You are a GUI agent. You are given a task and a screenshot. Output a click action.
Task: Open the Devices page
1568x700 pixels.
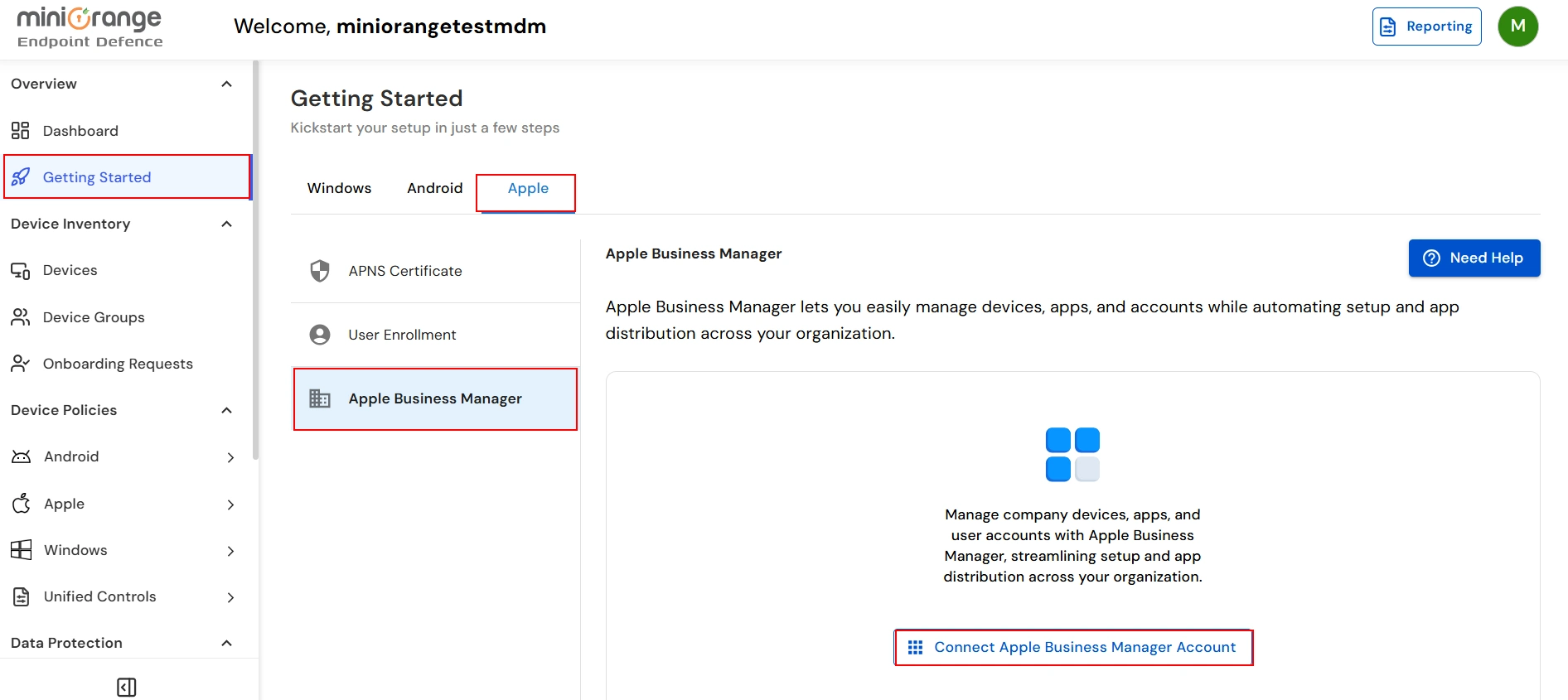126,271
